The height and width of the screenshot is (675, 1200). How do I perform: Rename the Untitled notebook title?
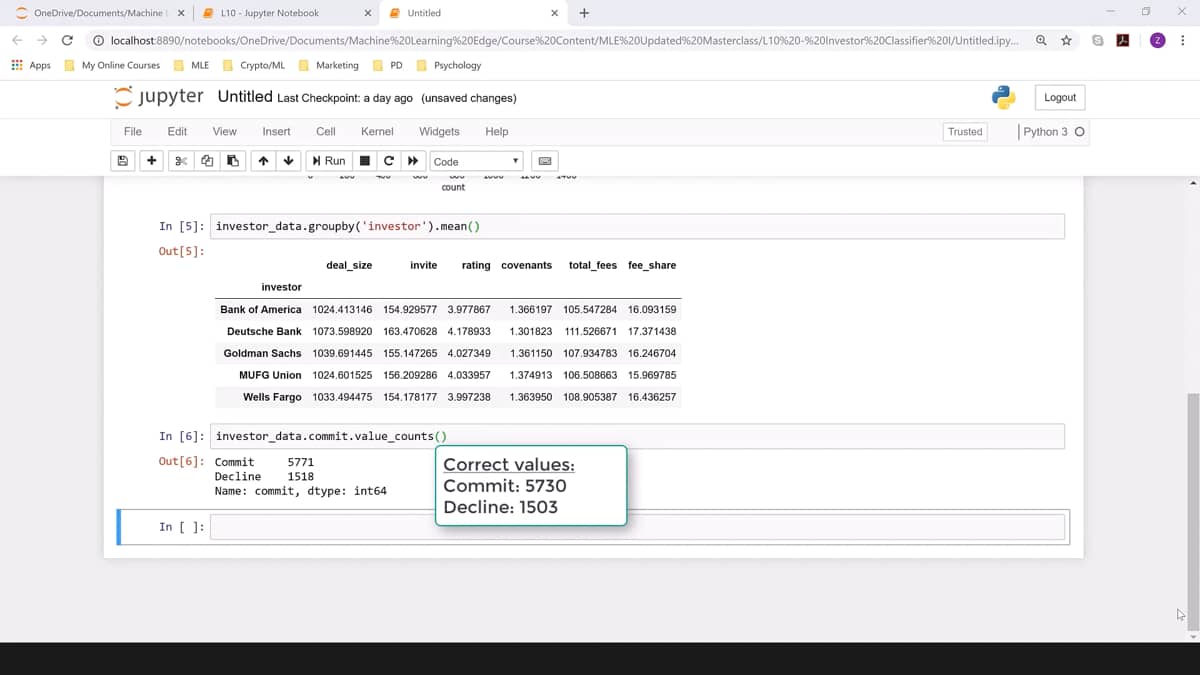(x=245, y=97)
